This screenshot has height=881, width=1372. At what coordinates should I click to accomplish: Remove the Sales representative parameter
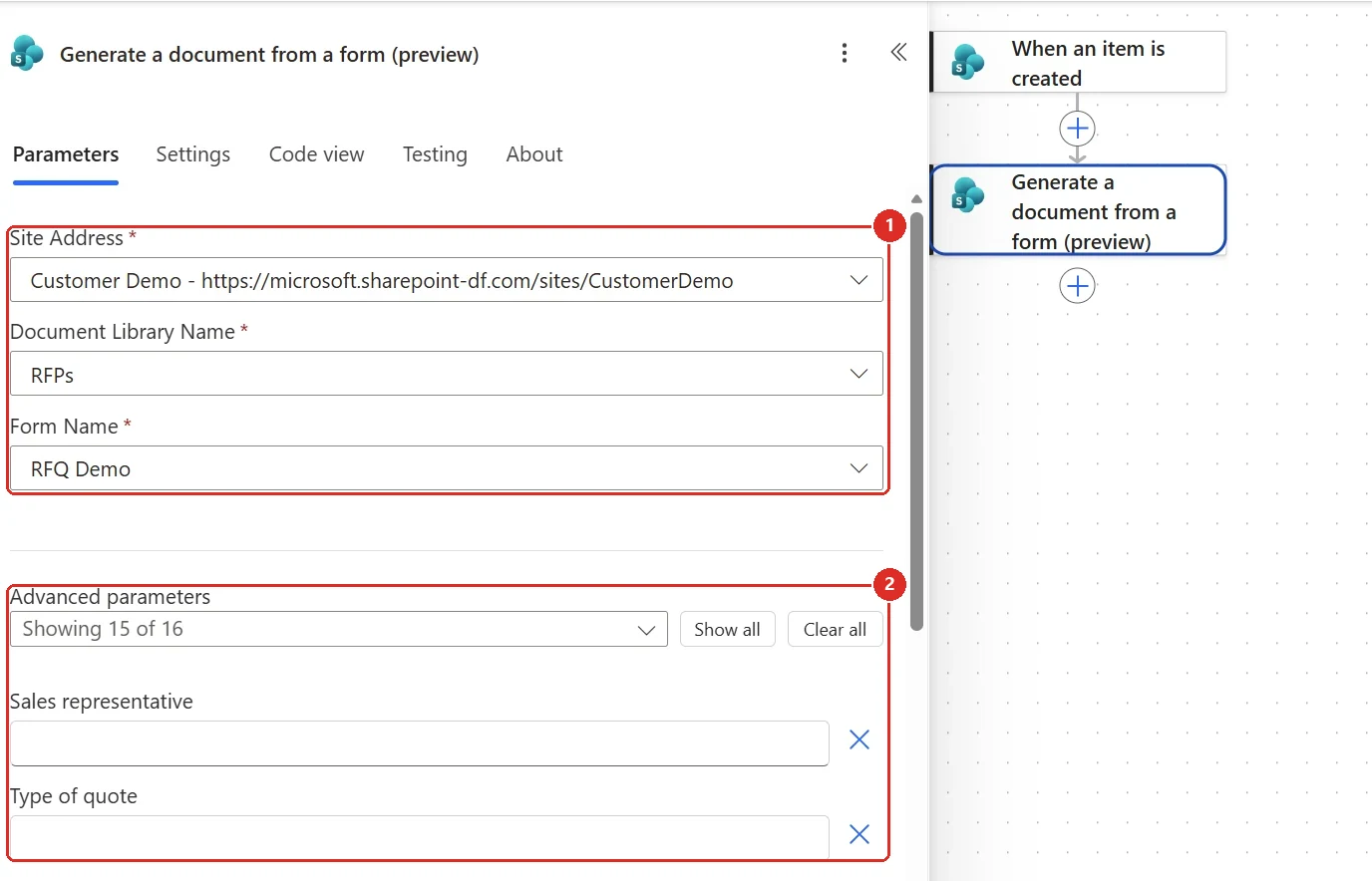click(859, 739)
